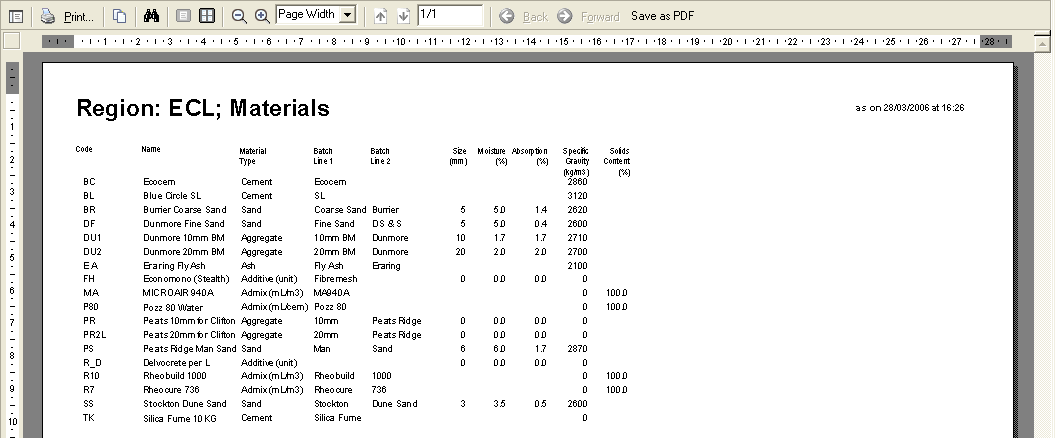The image size is (1056, 438).
Task: Click the vertical ruler top margin marker
Action: click(12, 76)
